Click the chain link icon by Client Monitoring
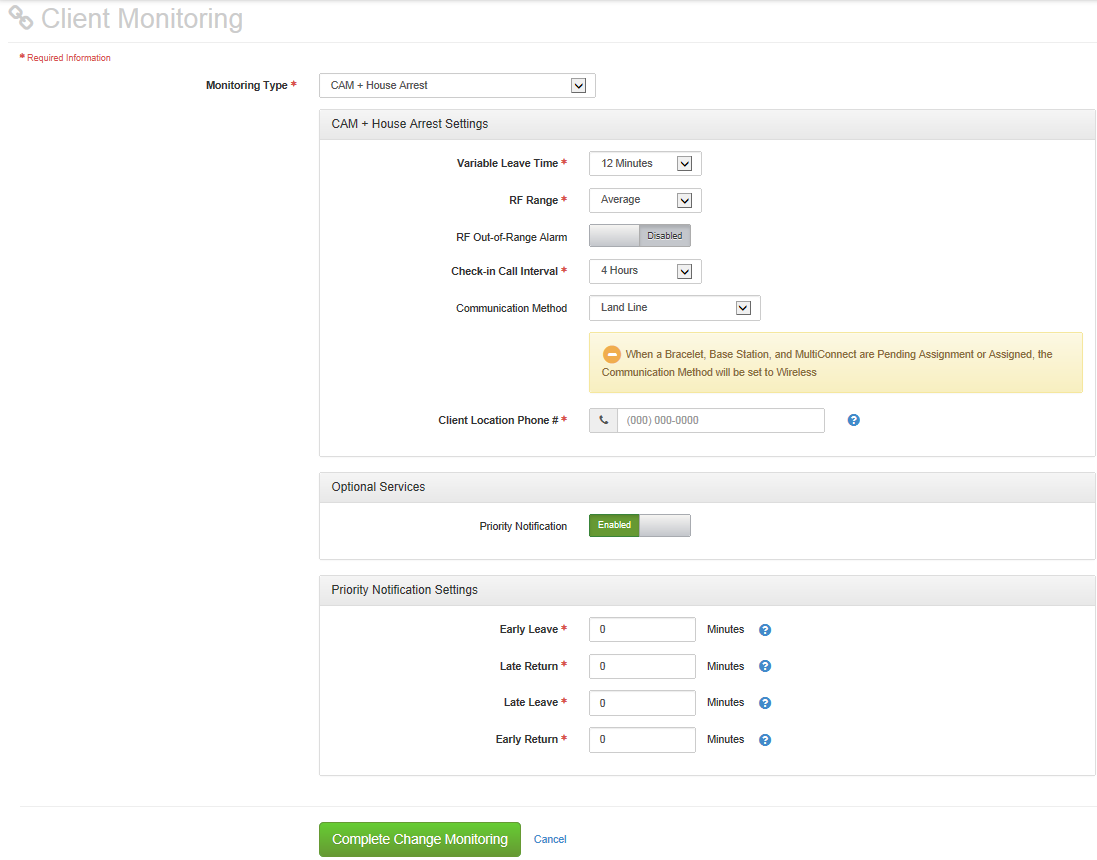The width and height of the screenshot is (1097, 860). click(21, 18)
